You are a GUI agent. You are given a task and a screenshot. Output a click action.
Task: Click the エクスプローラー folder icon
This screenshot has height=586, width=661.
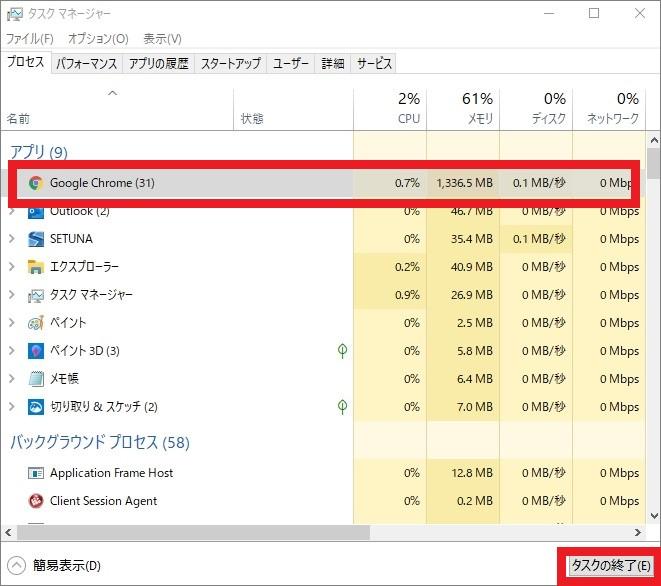[36, 267]
